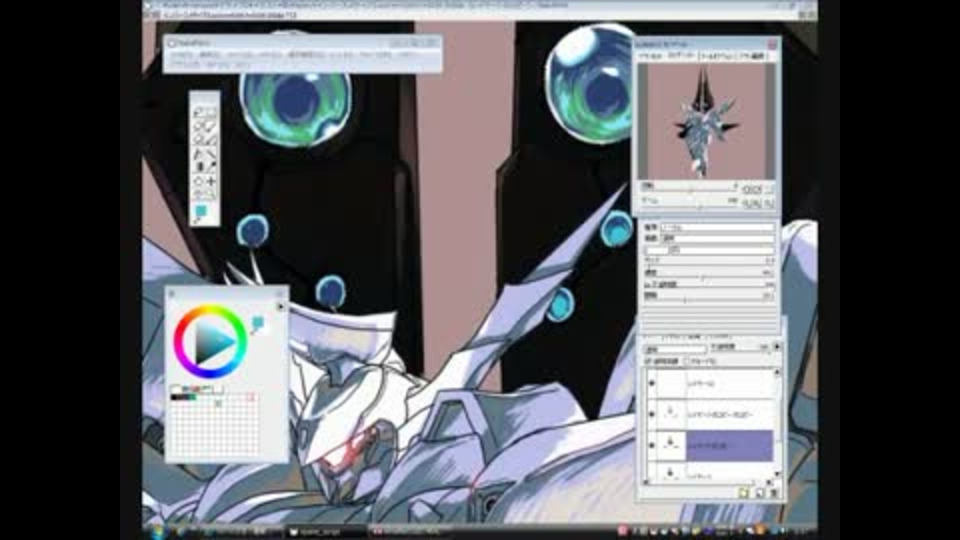The height and width of the screenshot is (540, 960).
Task: Pick a shade inside the color triangle
Action: point(211,342)
